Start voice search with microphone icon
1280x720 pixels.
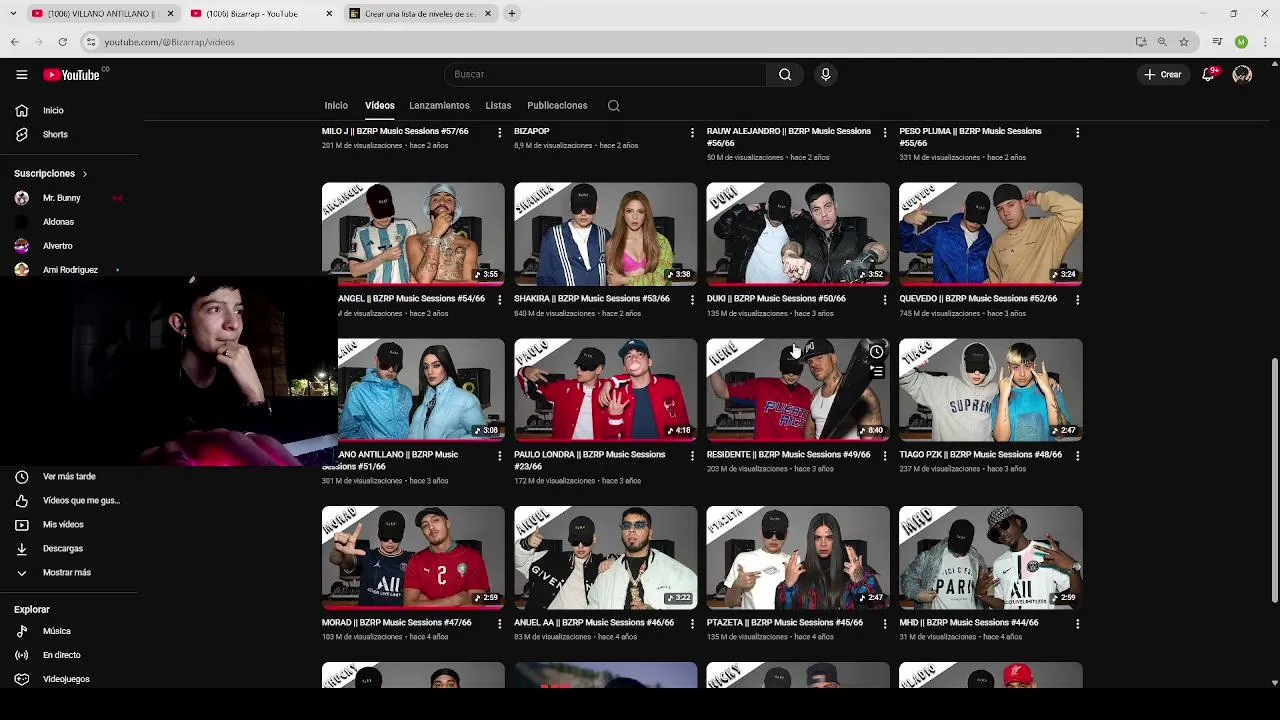coord(825,74)
